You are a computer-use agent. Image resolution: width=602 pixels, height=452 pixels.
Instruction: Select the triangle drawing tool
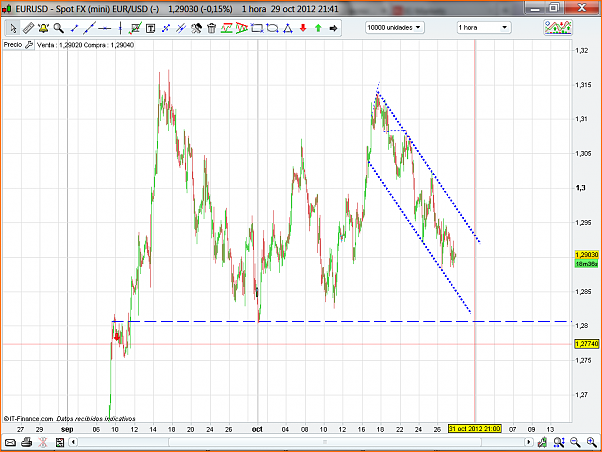pos(288,28)
